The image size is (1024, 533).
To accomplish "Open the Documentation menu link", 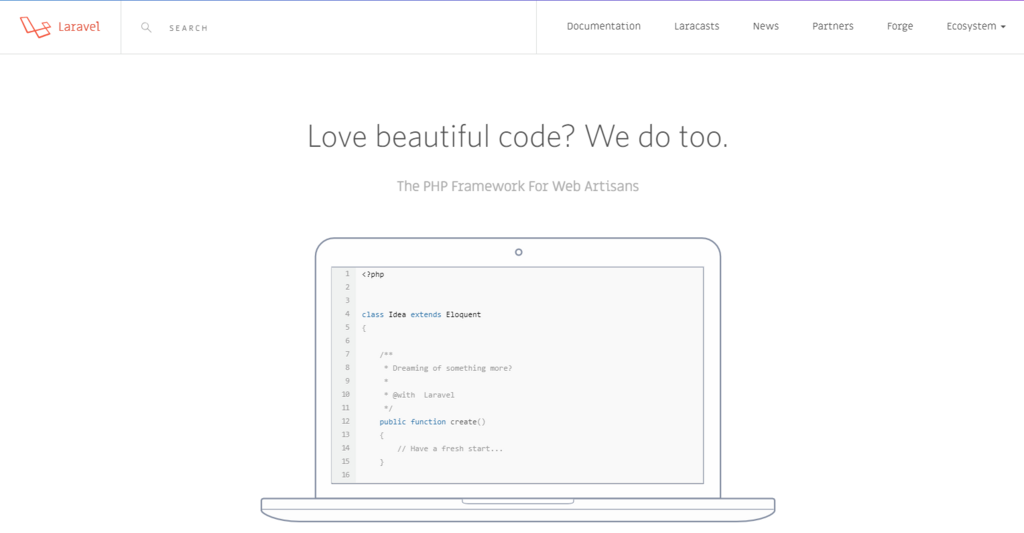I will [603, 26].
